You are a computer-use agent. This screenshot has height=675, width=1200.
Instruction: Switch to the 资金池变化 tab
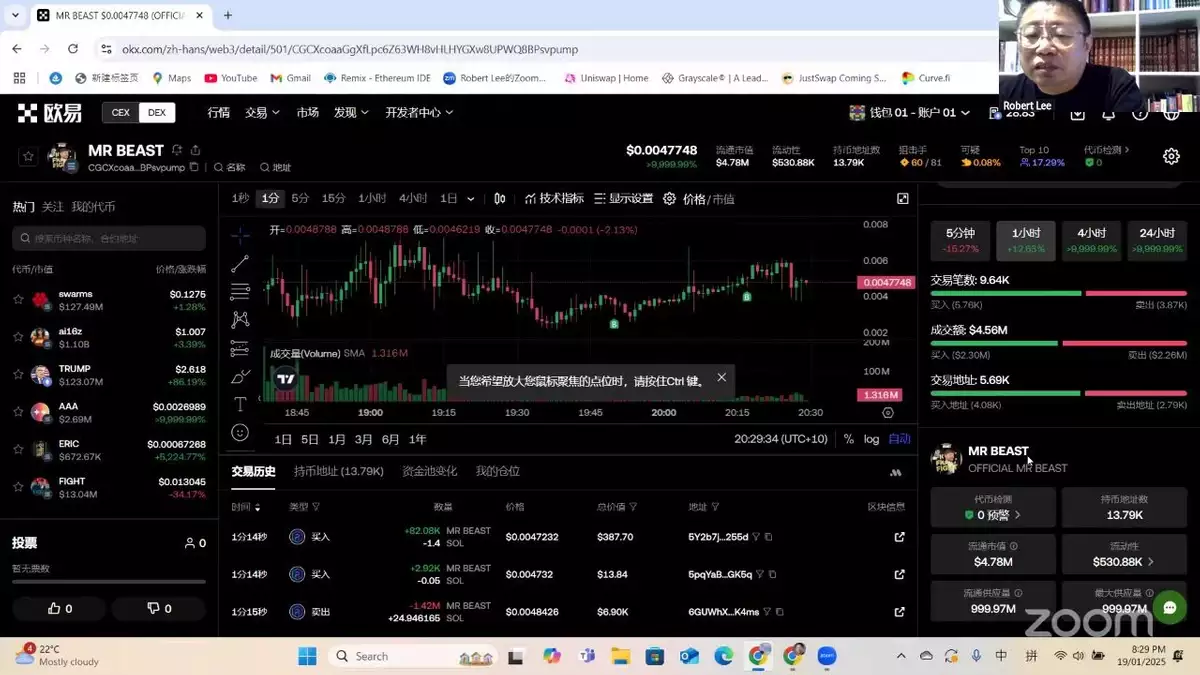(x=430, y=471)
